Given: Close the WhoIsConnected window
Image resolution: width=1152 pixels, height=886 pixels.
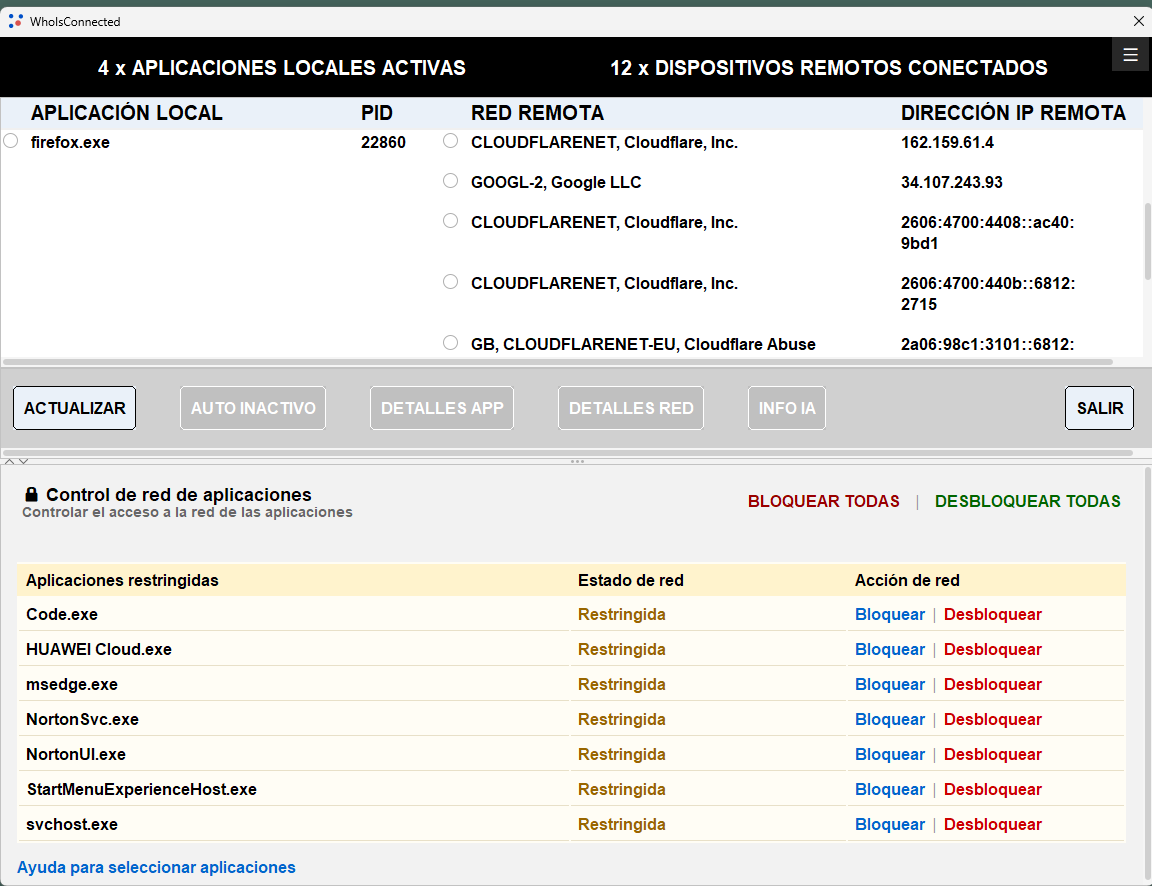Looking at the screenshot, I should [1138, 21].
